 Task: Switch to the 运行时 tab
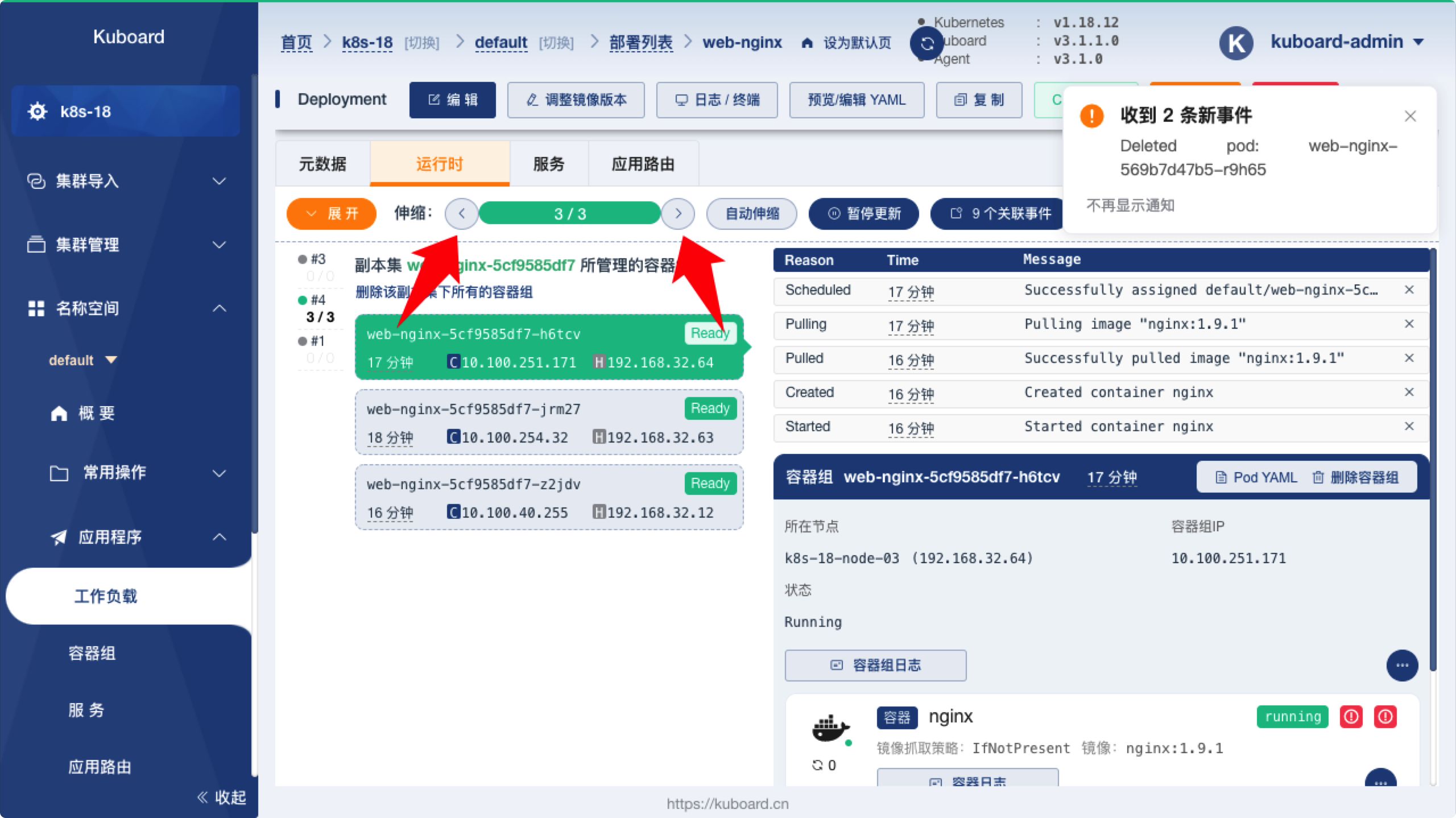pyautogui.click(x=439, y=164)
